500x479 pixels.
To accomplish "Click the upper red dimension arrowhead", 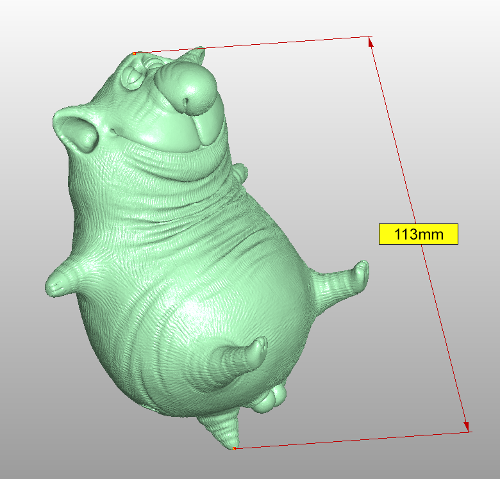I will (371, 42).
